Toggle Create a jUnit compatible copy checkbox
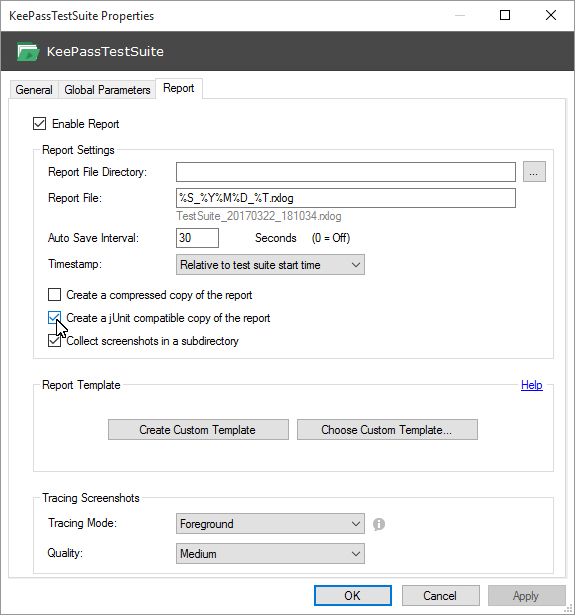This screenshot has width=575, height=615. tap(55, 318)
